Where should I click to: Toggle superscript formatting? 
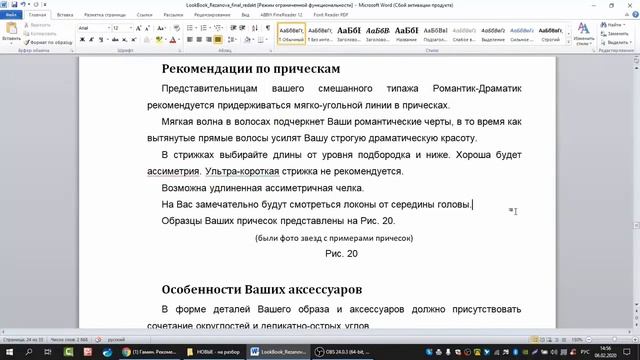(x=133, y=40)
